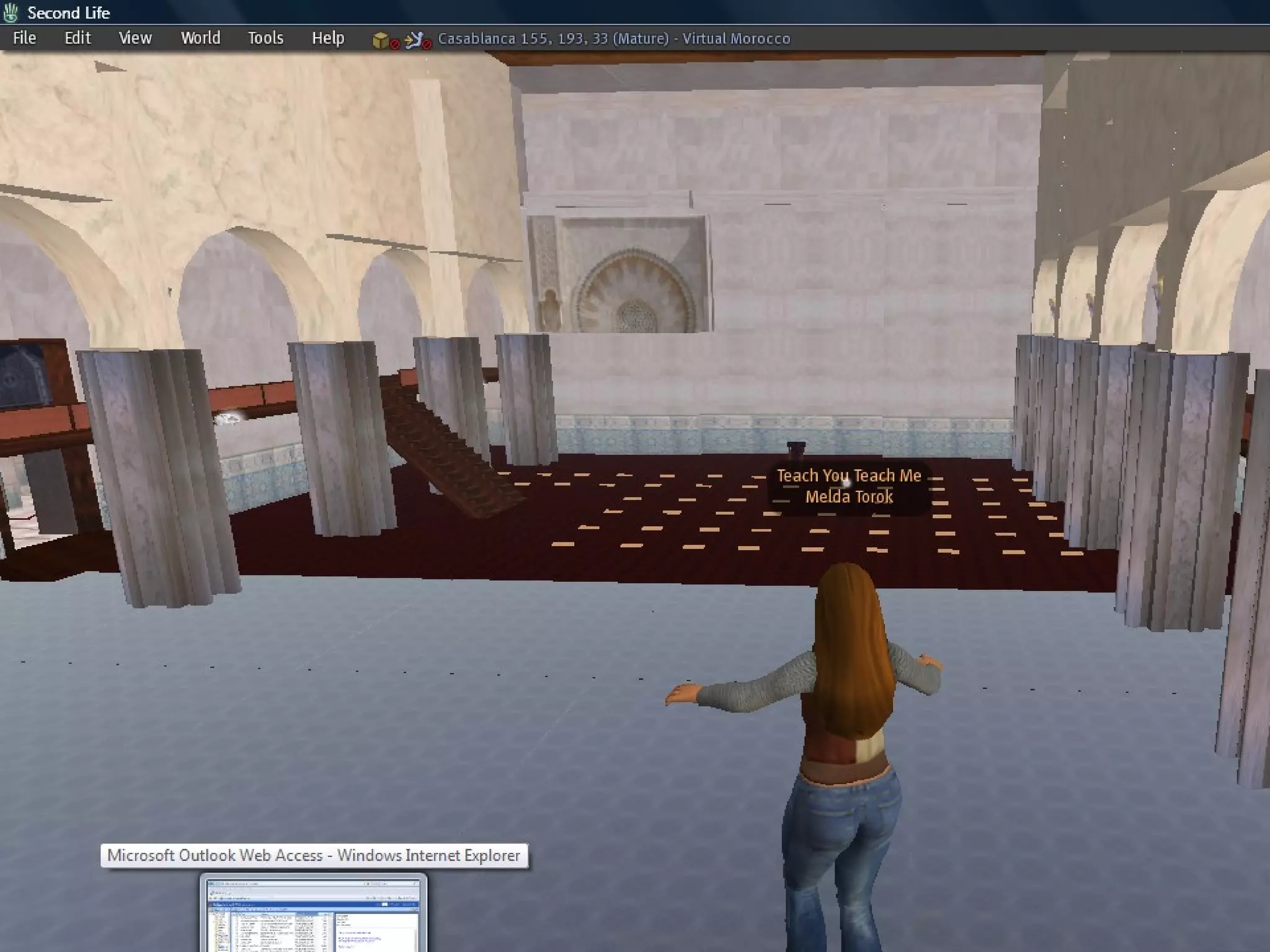This screenshot has height=952, width=1270.
Task: Open the World menu
Action: 200,38
